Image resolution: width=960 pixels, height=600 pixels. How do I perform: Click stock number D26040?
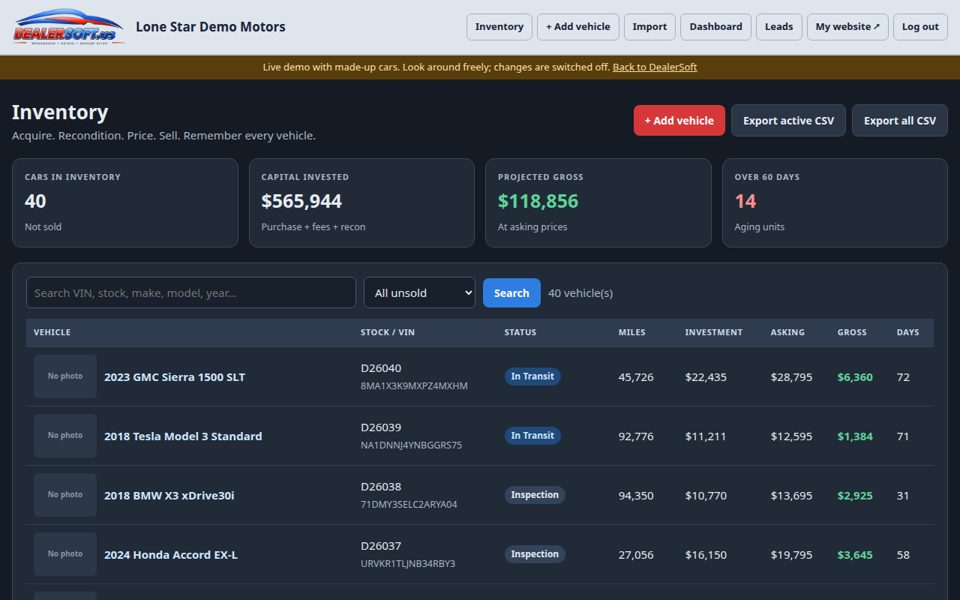pyautogui.click(x=381, y=368)
